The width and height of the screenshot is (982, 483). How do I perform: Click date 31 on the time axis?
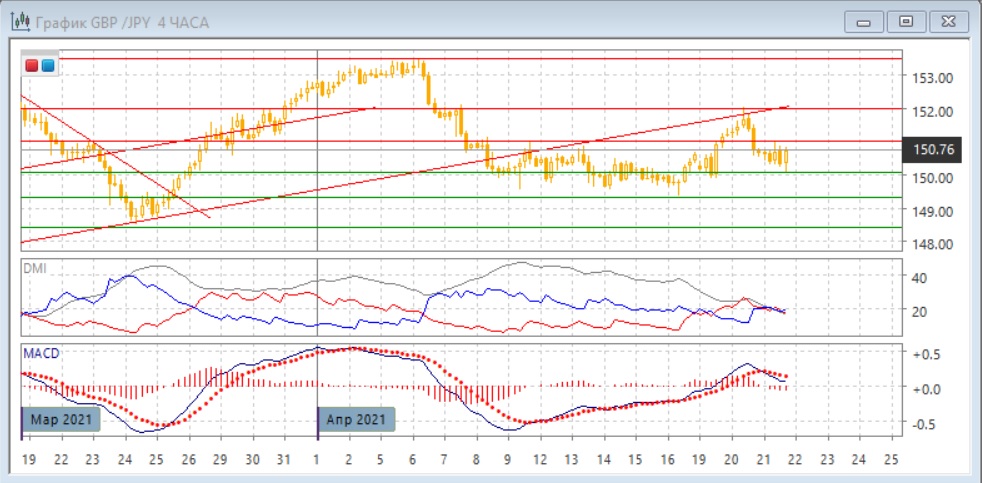point(284,459)
